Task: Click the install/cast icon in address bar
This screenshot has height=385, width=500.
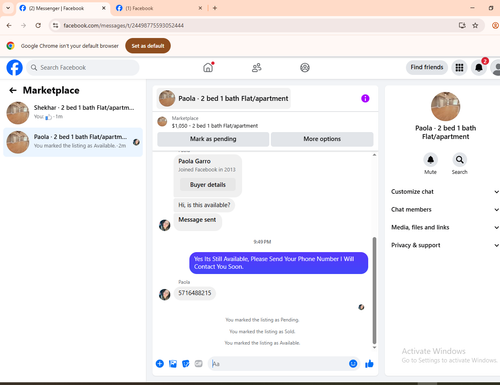Action: pos(462,25)
